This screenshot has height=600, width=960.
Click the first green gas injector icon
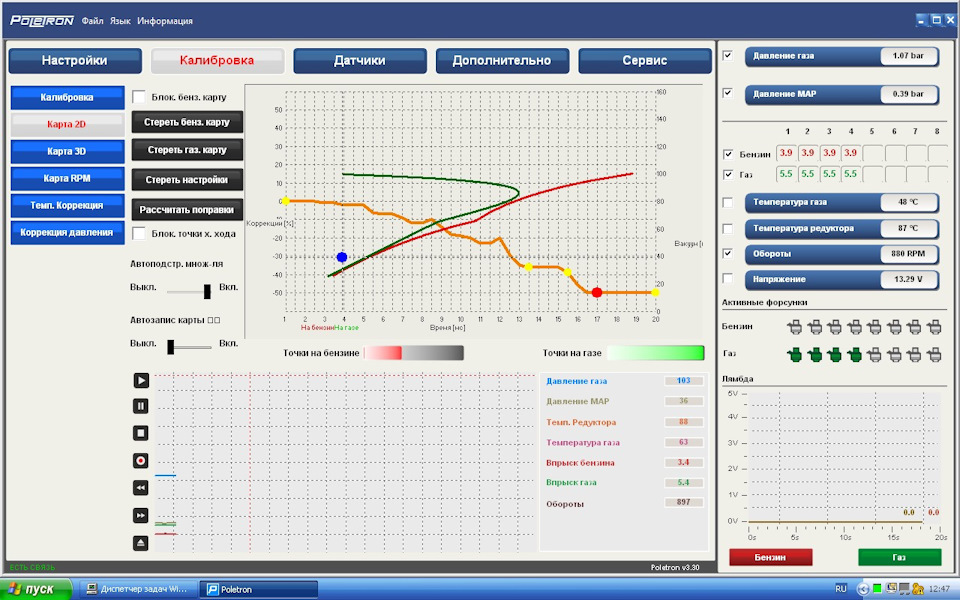coord(795,354)
